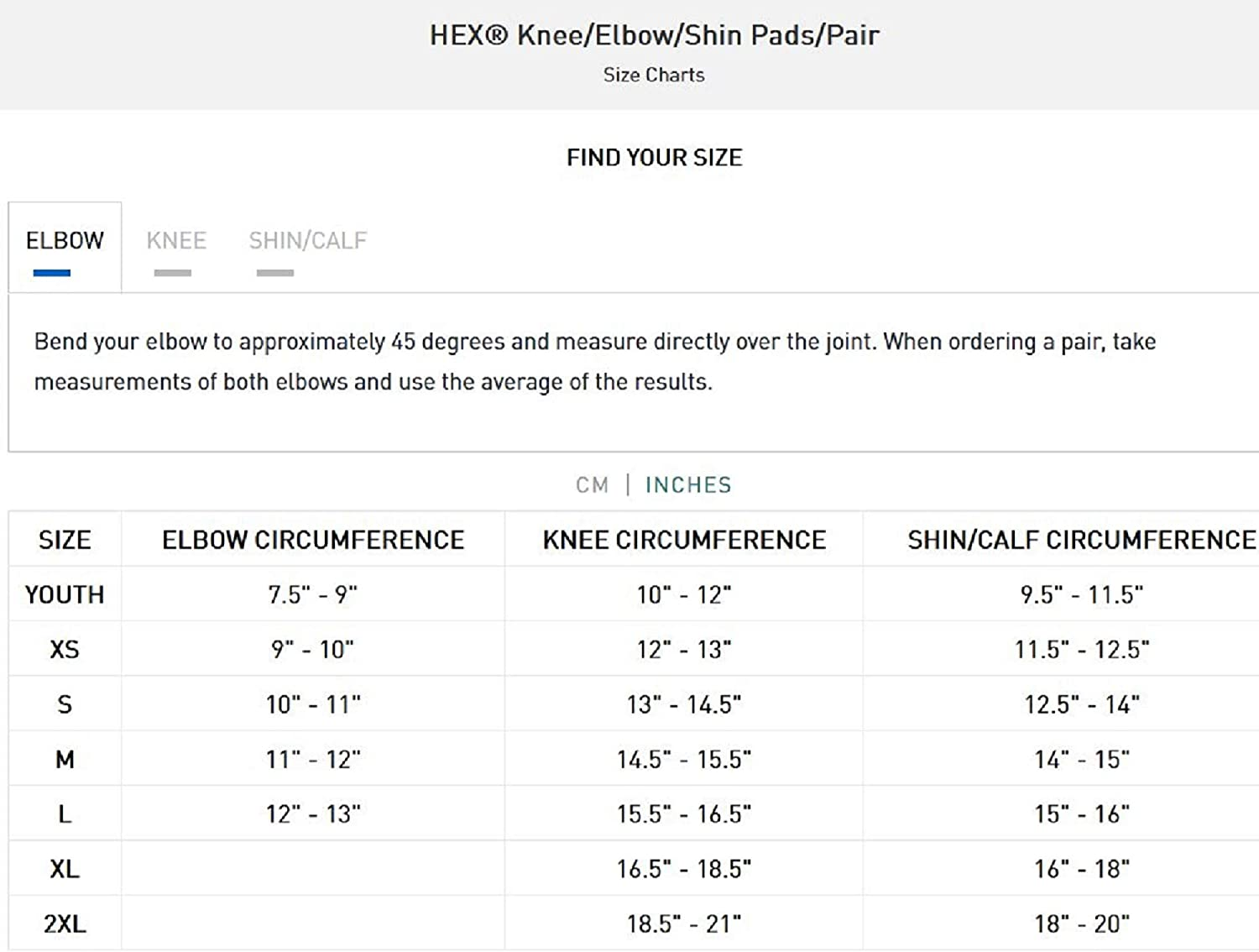Viewport: 1259px width, 952px height.
Task: Click the KNEE CIRCUMFERENCE column header
Action: [684, 540]
